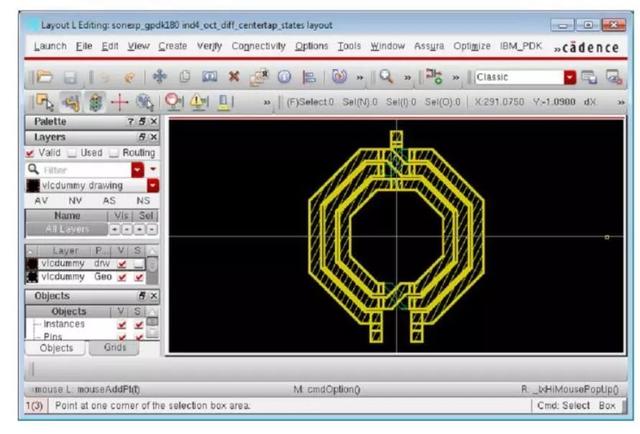Switch to the Grids tab

pyautogui.click(x=115, y=347)
